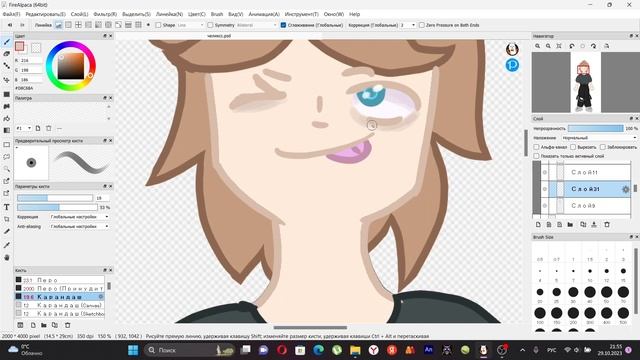Select the Text tool
640x360 pixels.
click(x=7, y=207)
